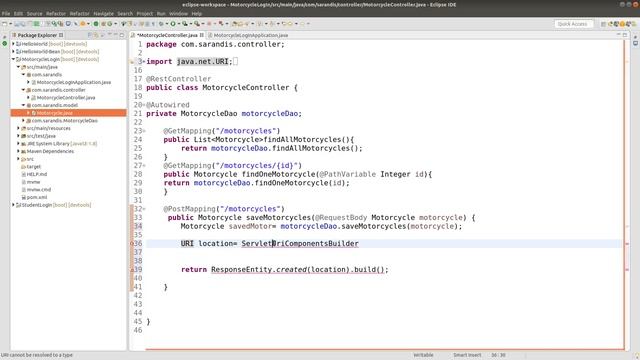Click the green Run toolbar button
640x360 pixels.
(173, 24)
